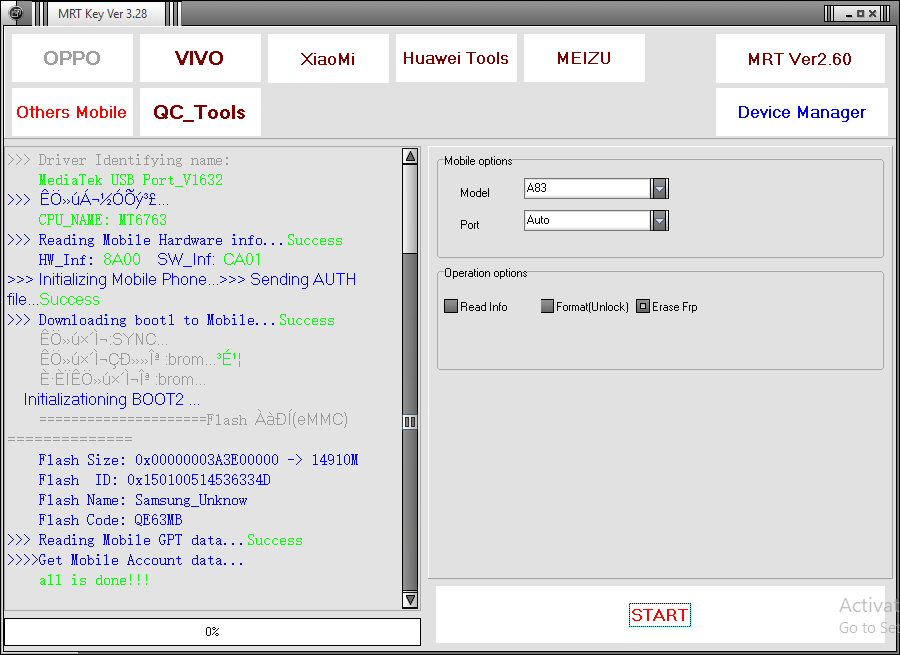
Task: Click the log scrollbar thumb
Action: (x=410, y=422)
